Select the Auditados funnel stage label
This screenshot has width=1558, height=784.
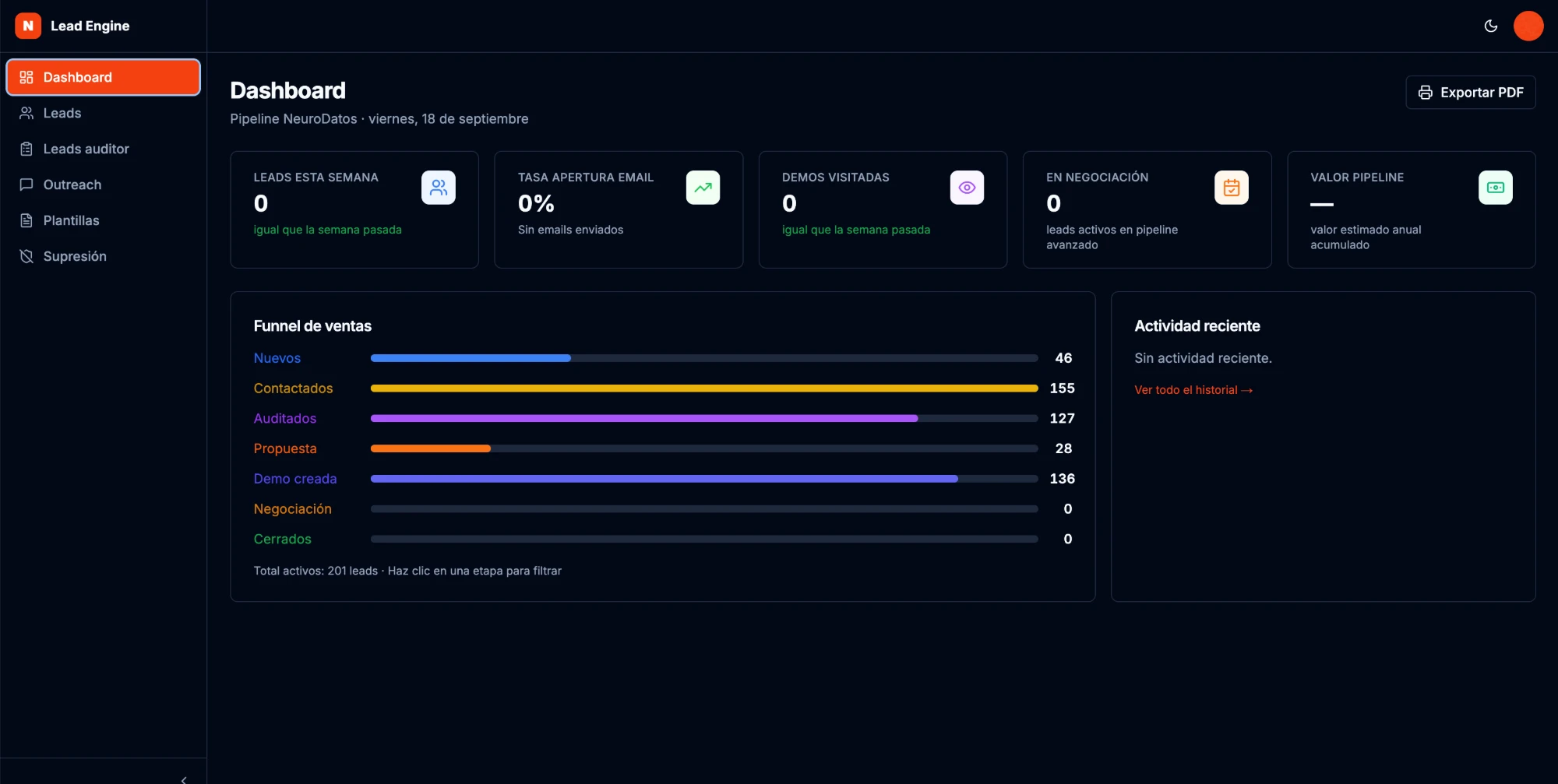coord(285,418)
